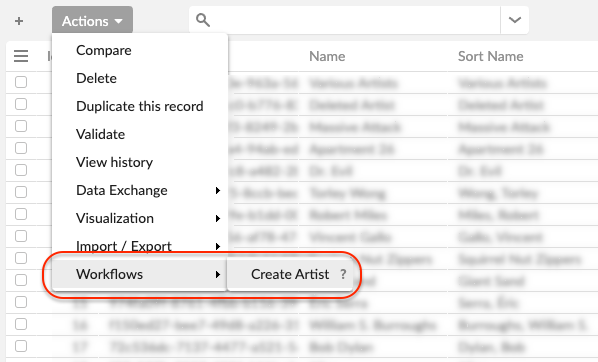
Task: Expand the Data Exchange submenu
Action: 140,190
